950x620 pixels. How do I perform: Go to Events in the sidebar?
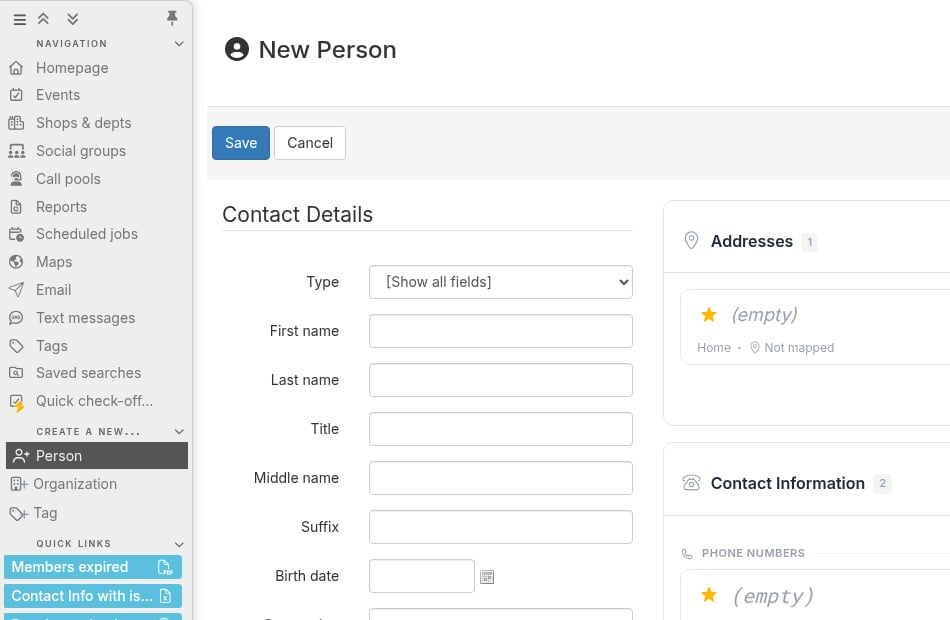pyautogui.click(x=58, y=95)
